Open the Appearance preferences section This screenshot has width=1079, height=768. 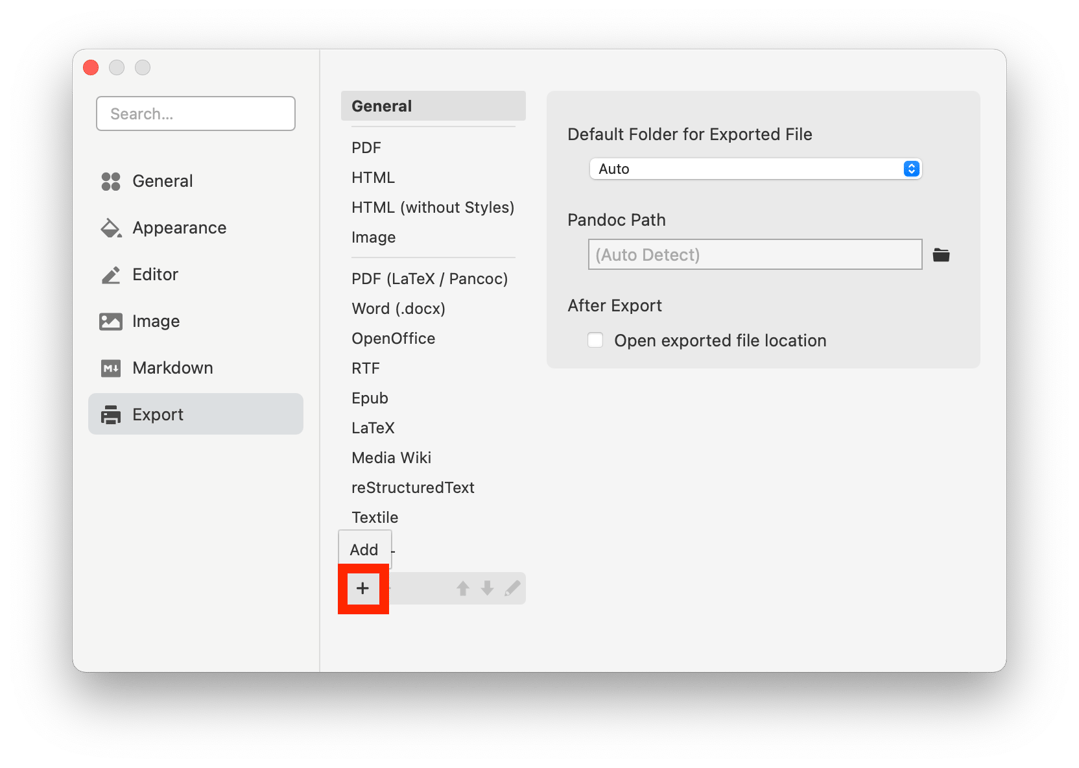point(179,228)
